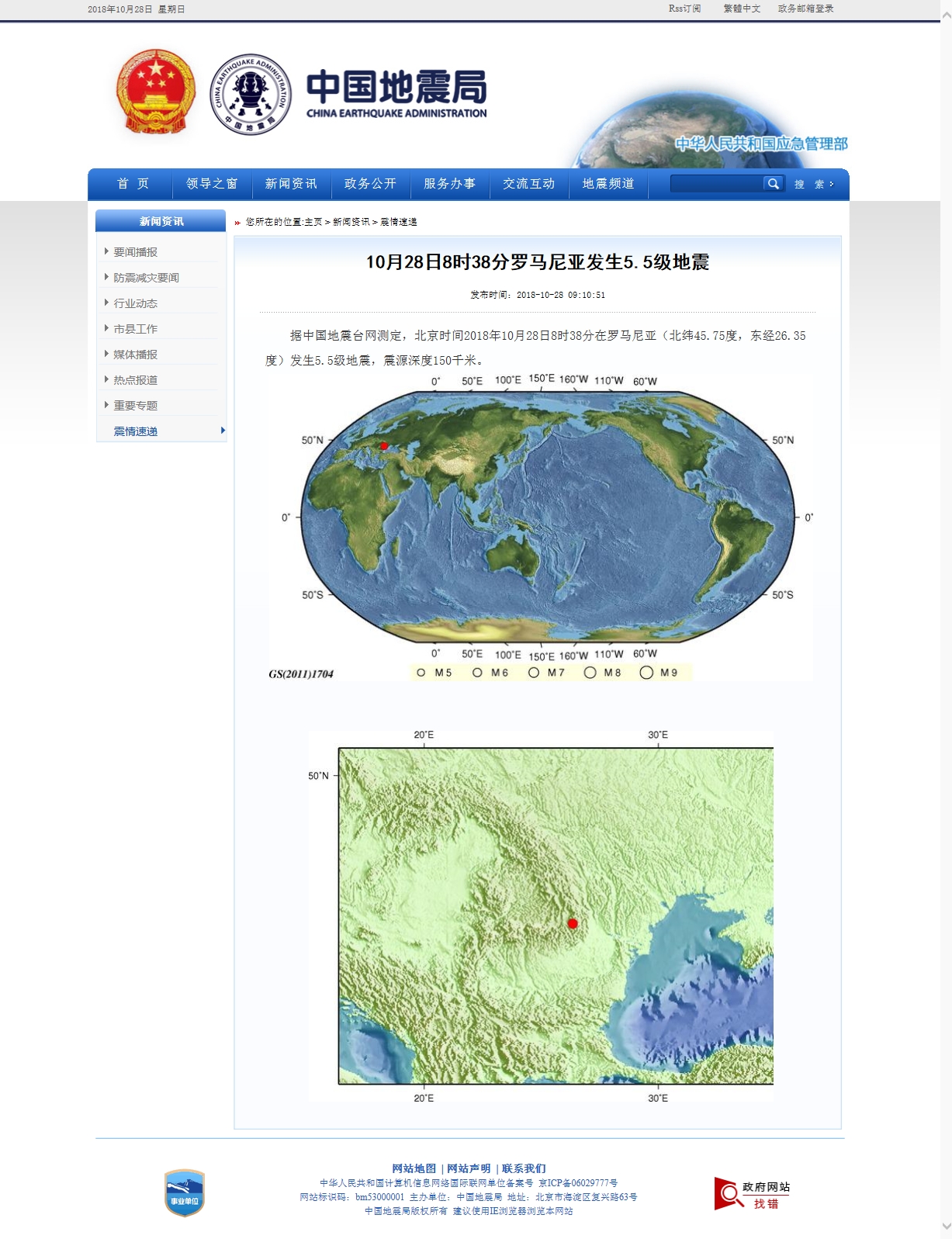Click the arrow beside 防震减灾要闻
Image resolution: width=952 pixels, height=1239 pixels.
(106, 277)
